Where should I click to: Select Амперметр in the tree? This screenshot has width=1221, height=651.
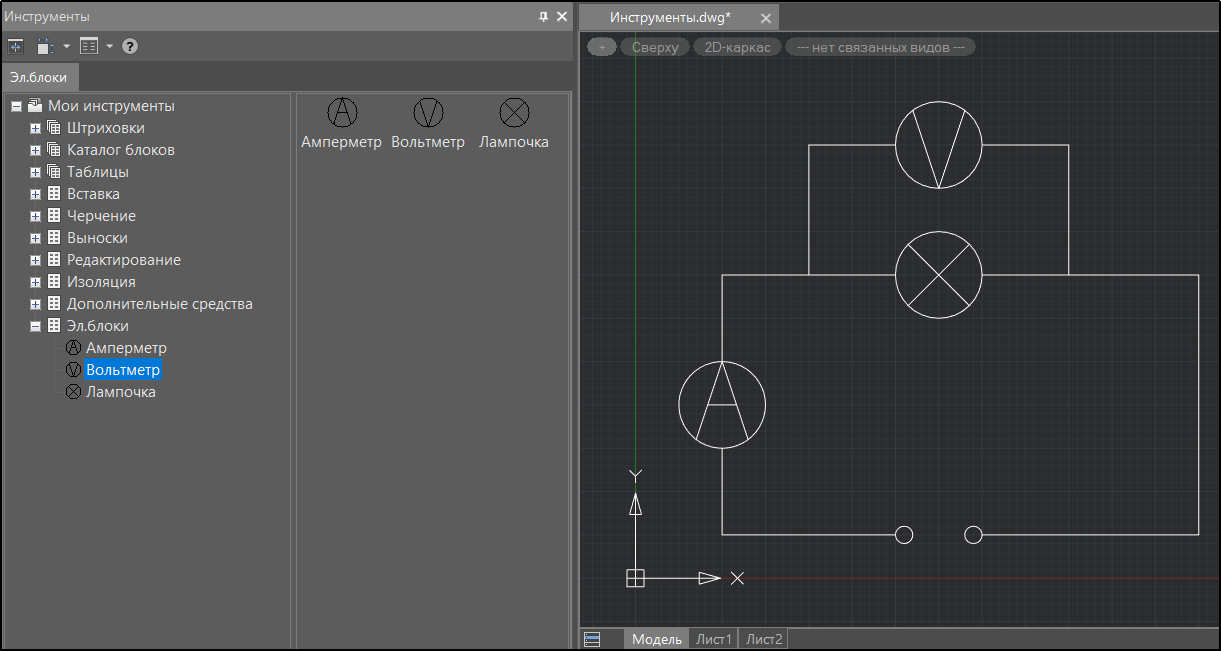(126, 348)
